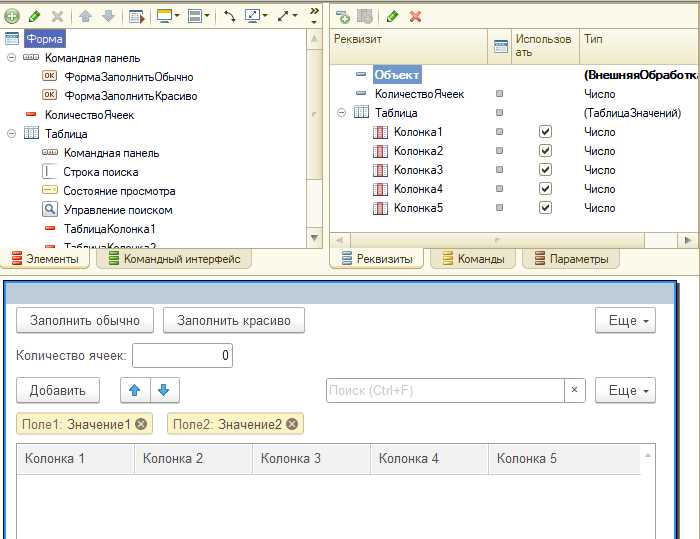Remove the Поле2: Значение2 filter tag
Image resolution: width=700 pixels, height=539 pixels.
tap(292, 424)
